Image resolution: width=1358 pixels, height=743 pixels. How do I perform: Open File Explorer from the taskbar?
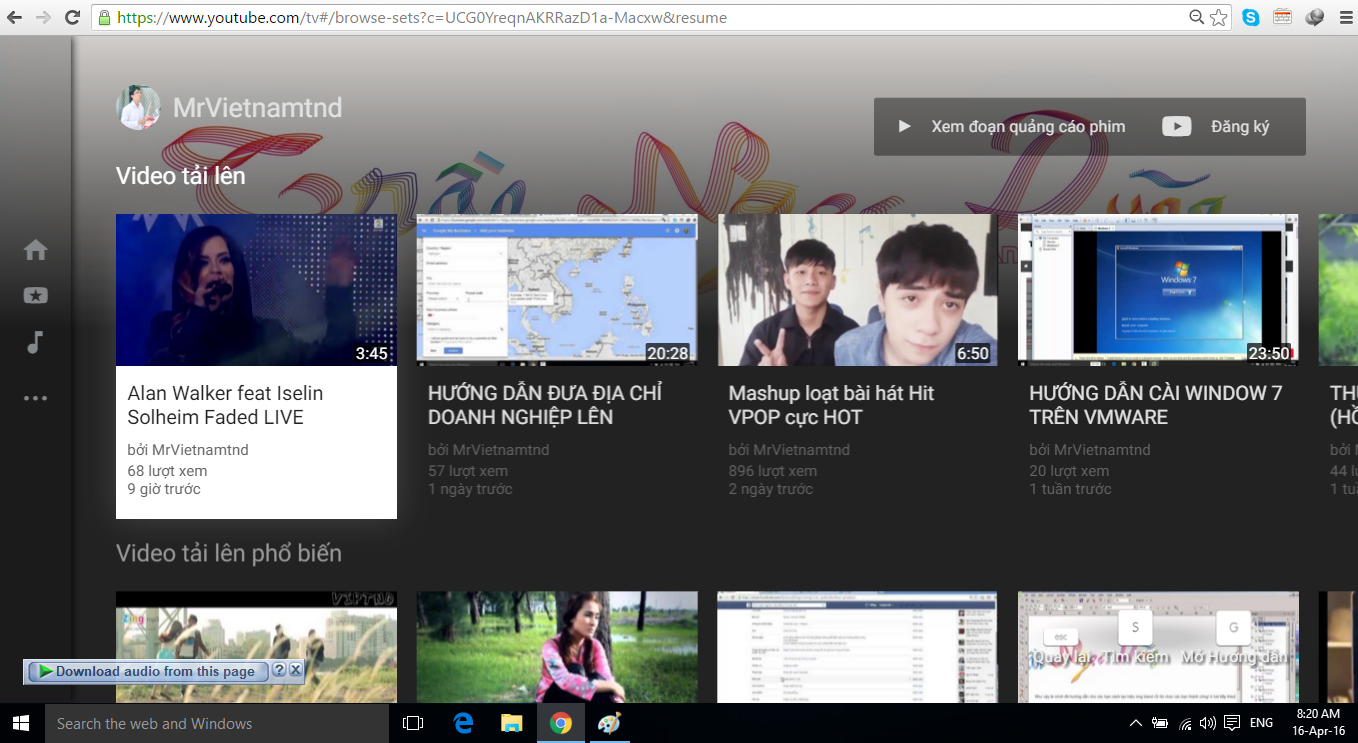[x=512, y=723]
